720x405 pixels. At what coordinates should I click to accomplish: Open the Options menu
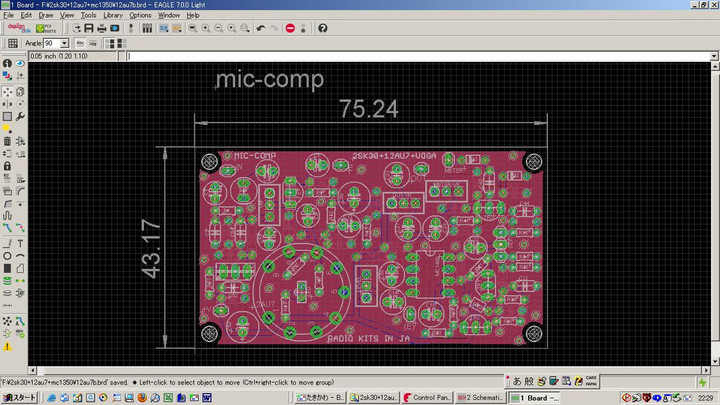tap(140, 15)
